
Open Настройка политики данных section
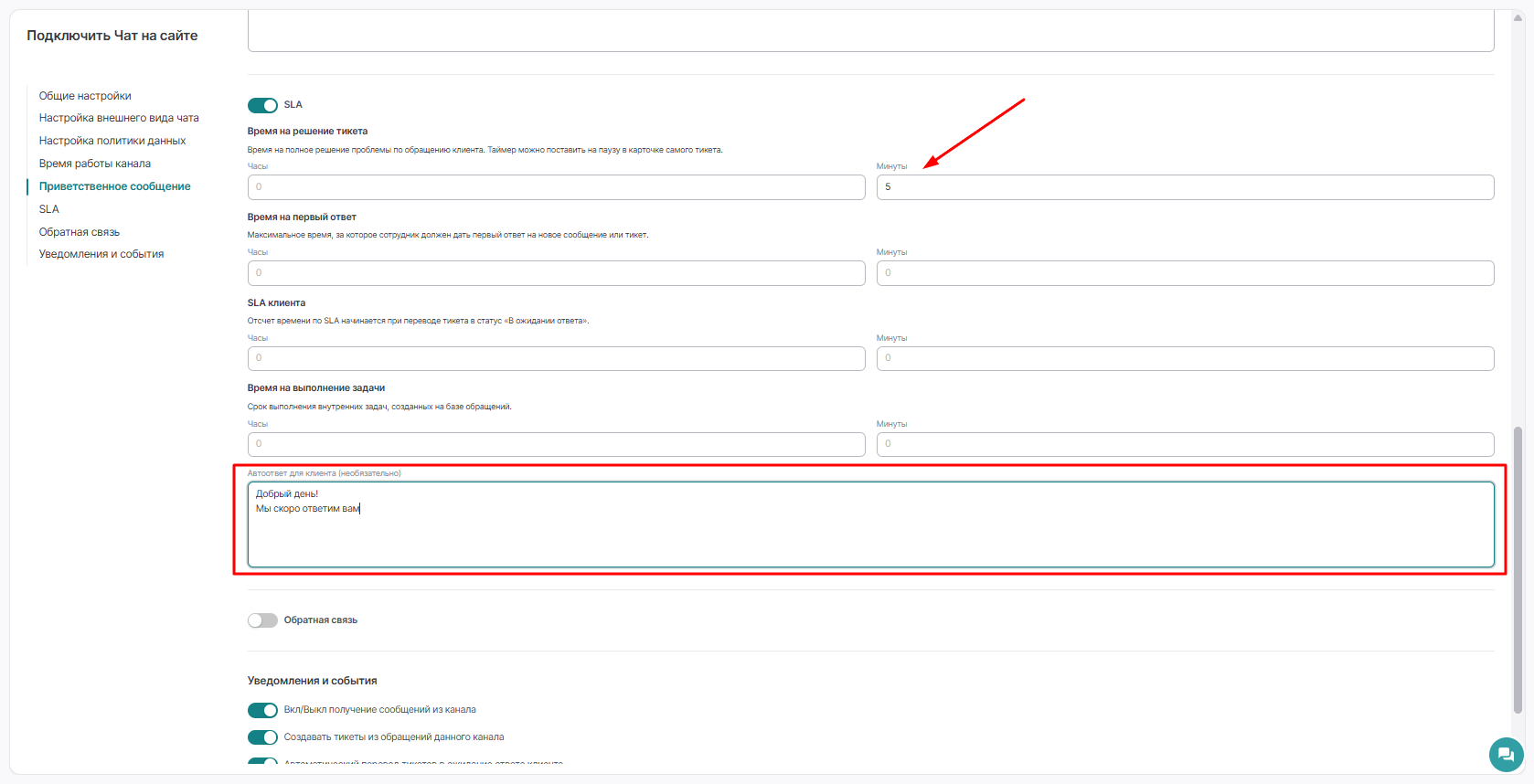[112, 141]
